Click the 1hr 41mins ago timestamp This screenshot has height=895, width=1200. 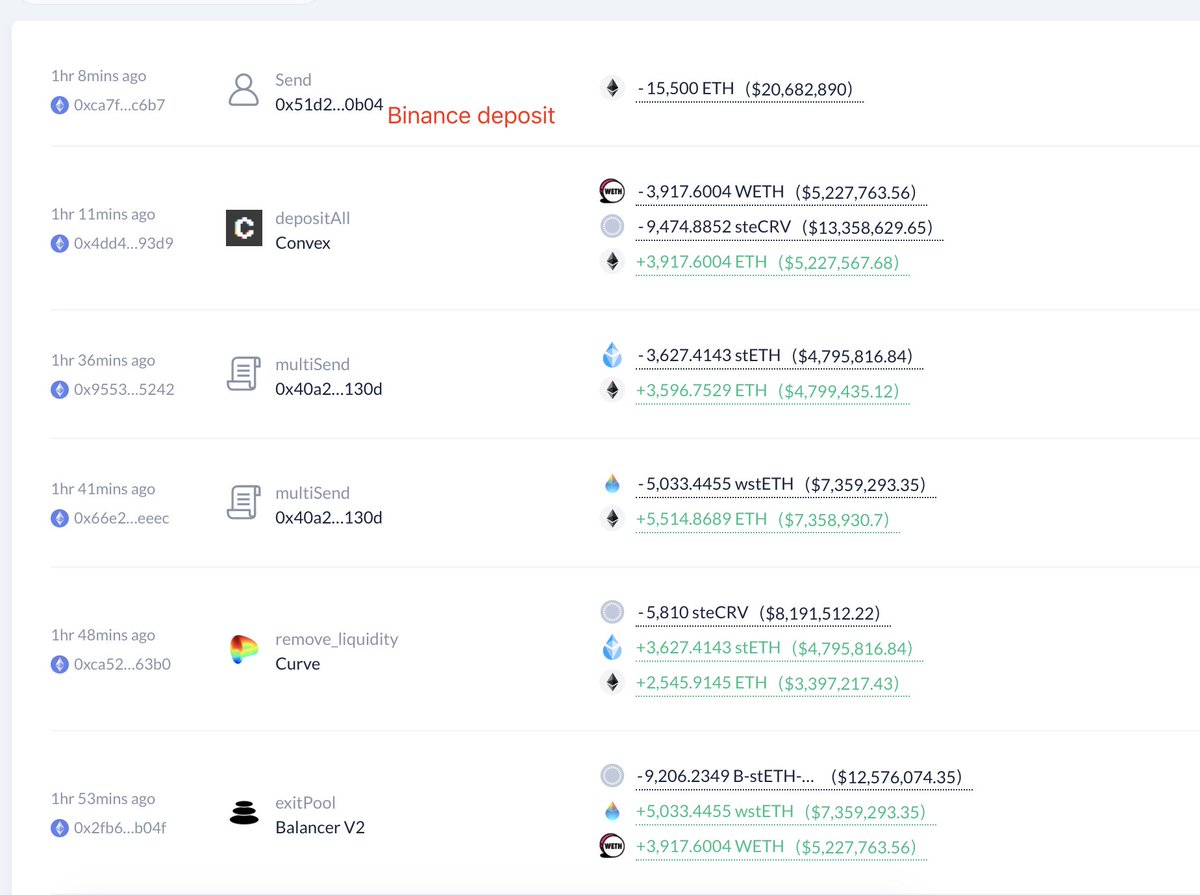click(x=103, y=489)
